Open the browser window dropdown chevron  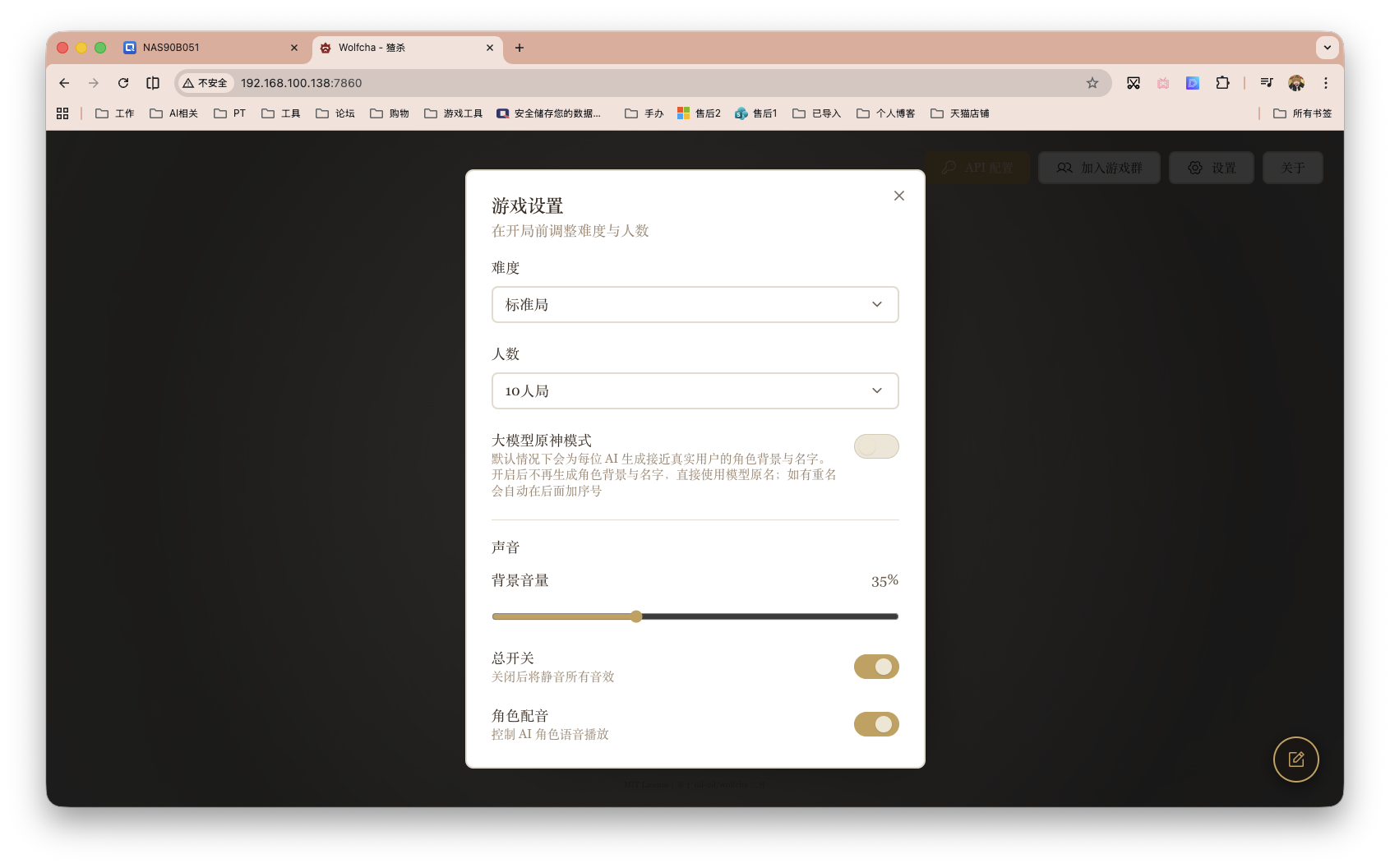1327,47
